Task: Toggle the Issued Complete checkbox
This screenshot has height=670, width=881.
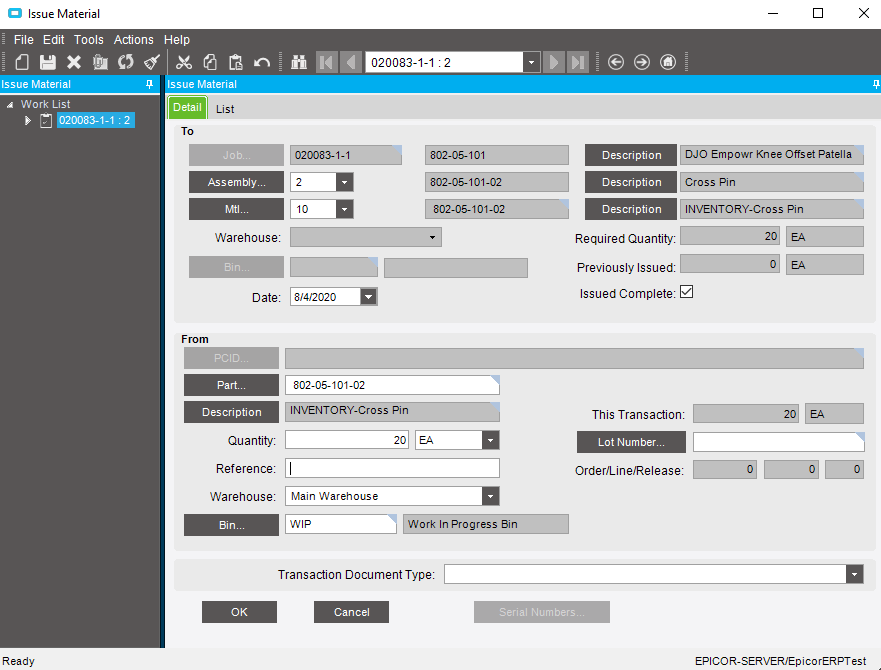Action: [686, 293]
